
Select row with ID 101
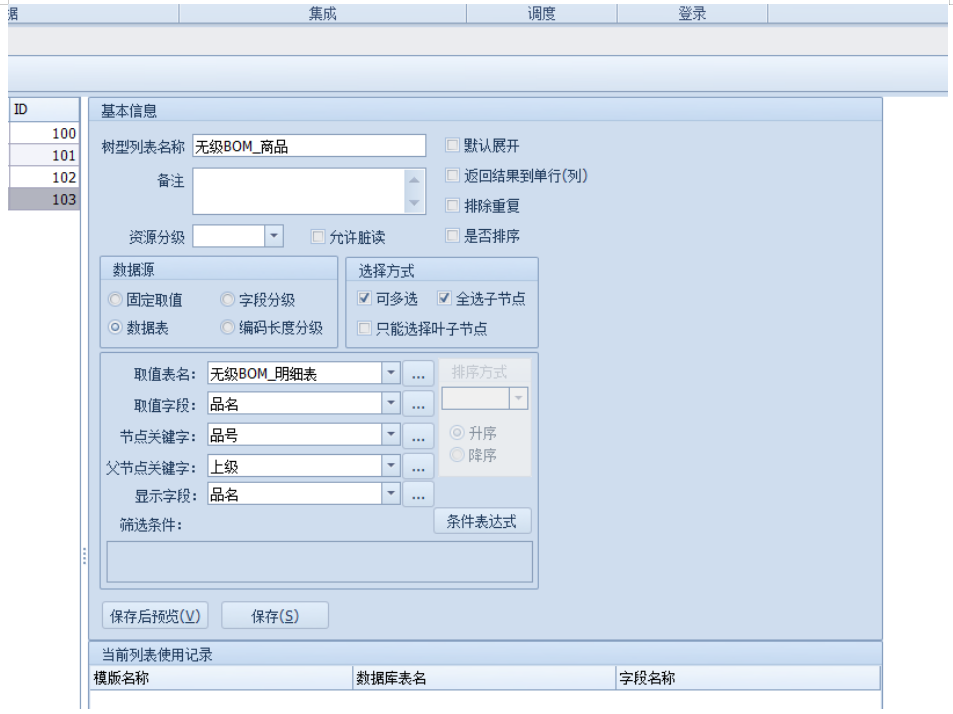click(x=43, y=155)
